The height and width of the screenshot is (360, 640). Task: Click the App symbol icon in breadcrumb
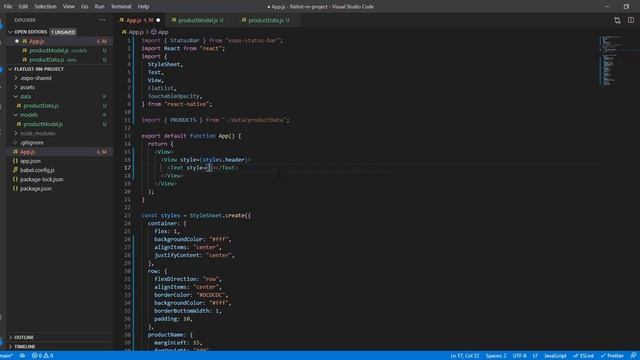[x=154, y=32]
